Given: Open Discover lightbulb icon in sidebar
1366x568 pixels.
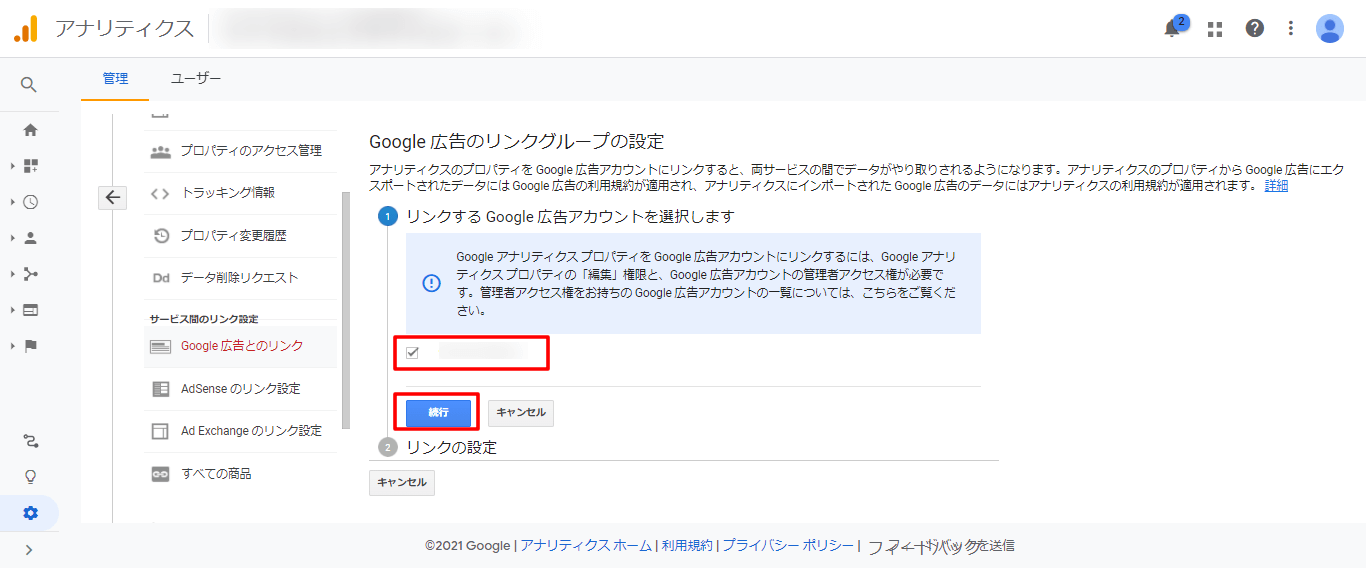Looking at the screenshot, I should point(30,477).
